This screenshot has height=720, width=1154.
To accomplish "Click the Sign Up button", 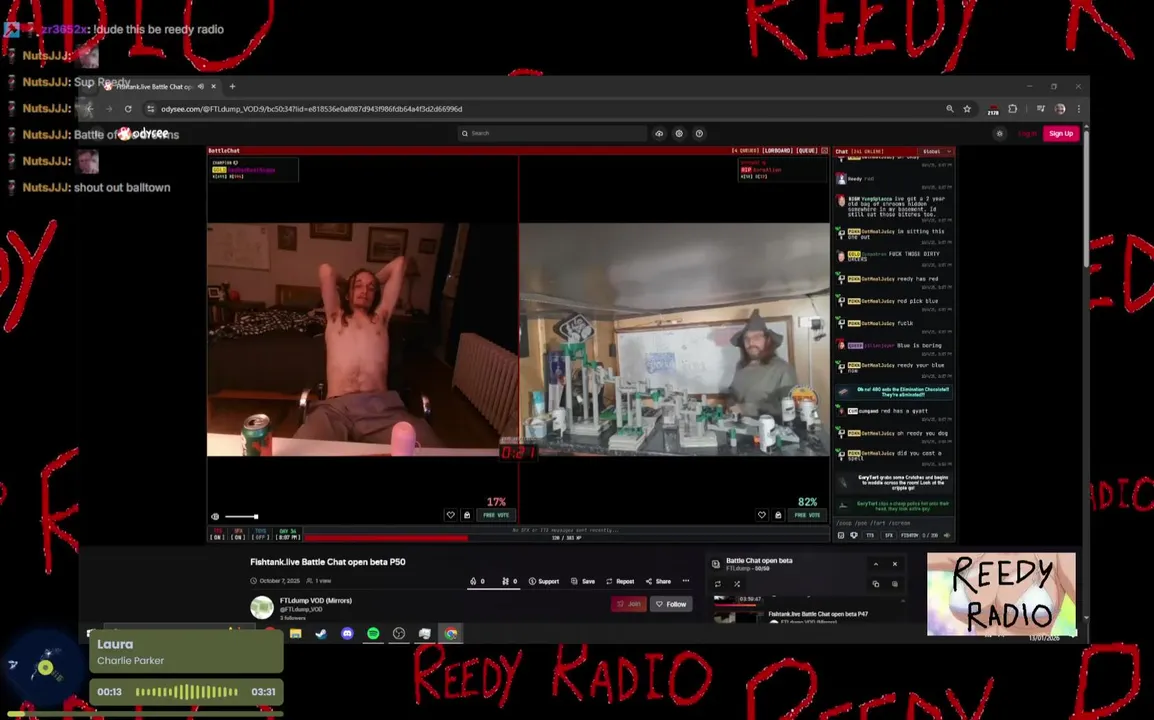I will coord(1061,133).
